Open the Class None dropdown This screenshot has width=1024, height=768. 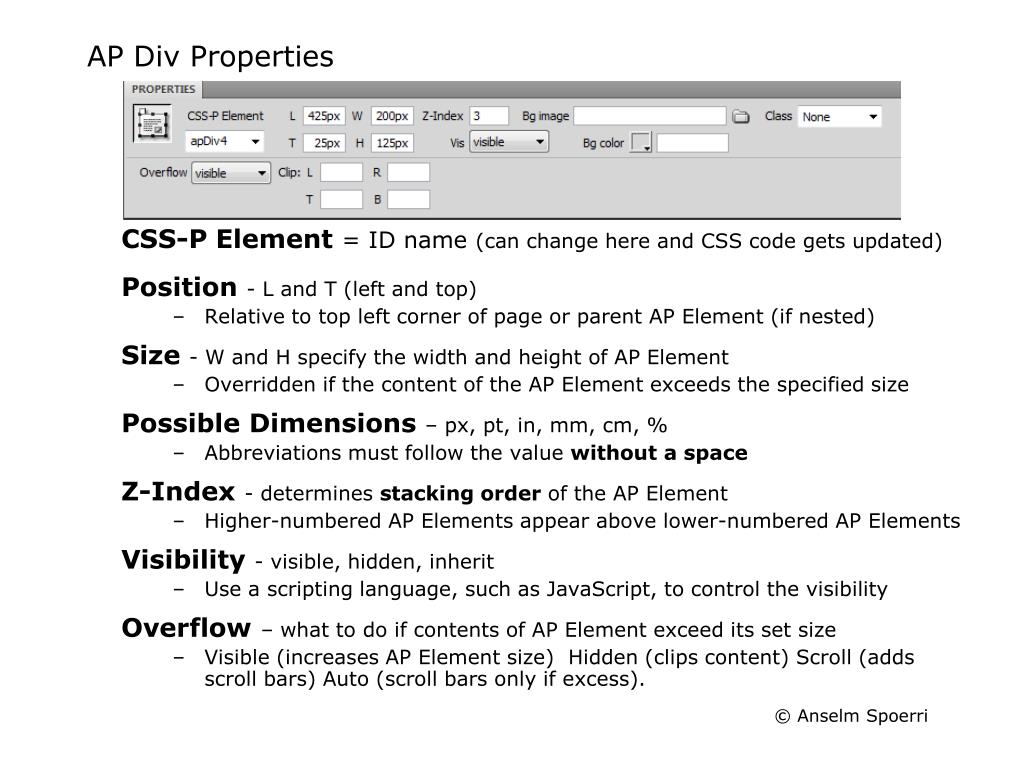[x=839, y=117]
